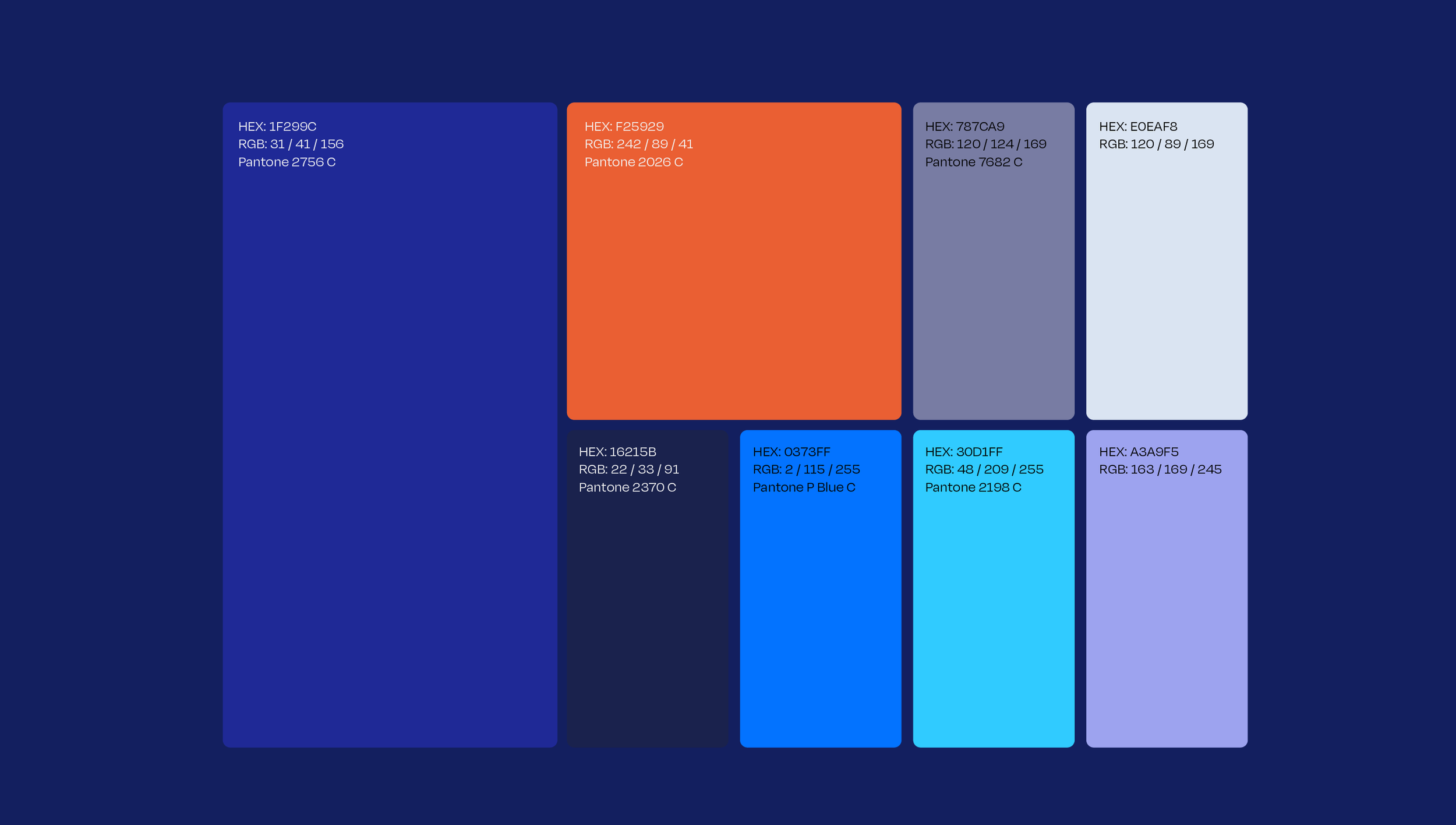1456x825 pixels.
Task: Click the 'HEX: 1F299C' text label
Action: click(x=277, y=126)
